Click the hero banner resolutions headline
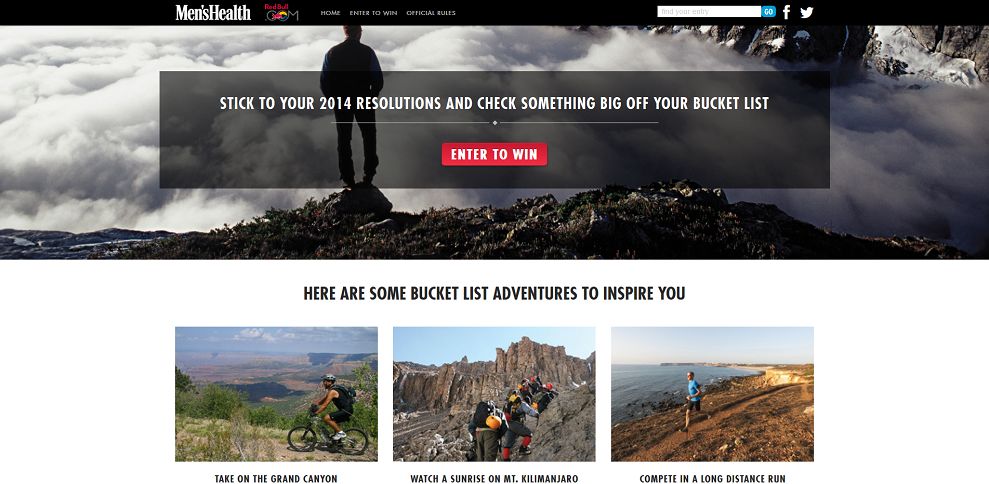This screenshot has width=989, height=484. click(494, 103)
